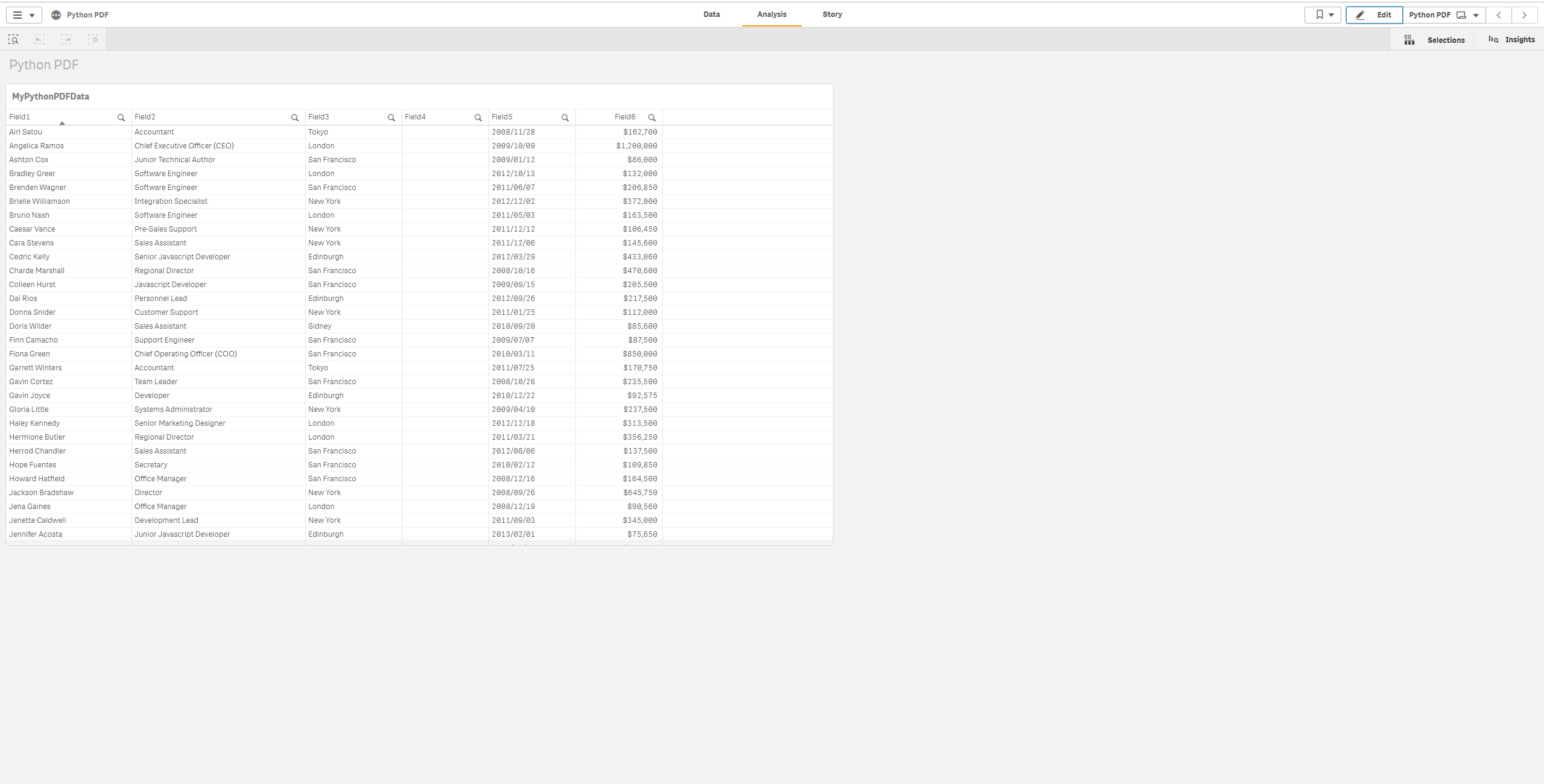Viewport: 1544px width, 784px height.
Task: Sort table by Field1 header
Action: pyautogui.click(x=20, y=117)
